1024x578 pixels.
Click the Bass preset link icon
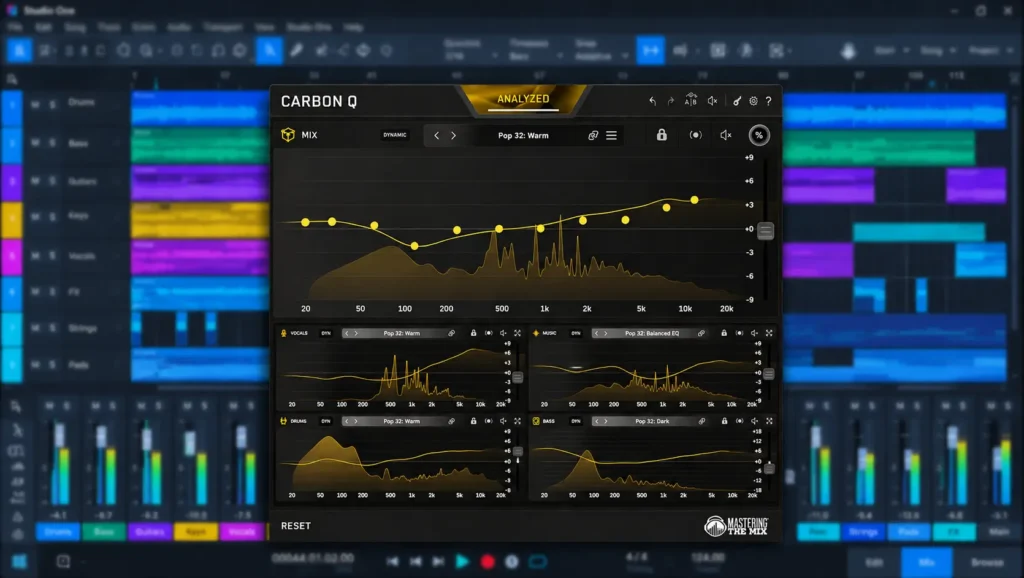(702, 421)
